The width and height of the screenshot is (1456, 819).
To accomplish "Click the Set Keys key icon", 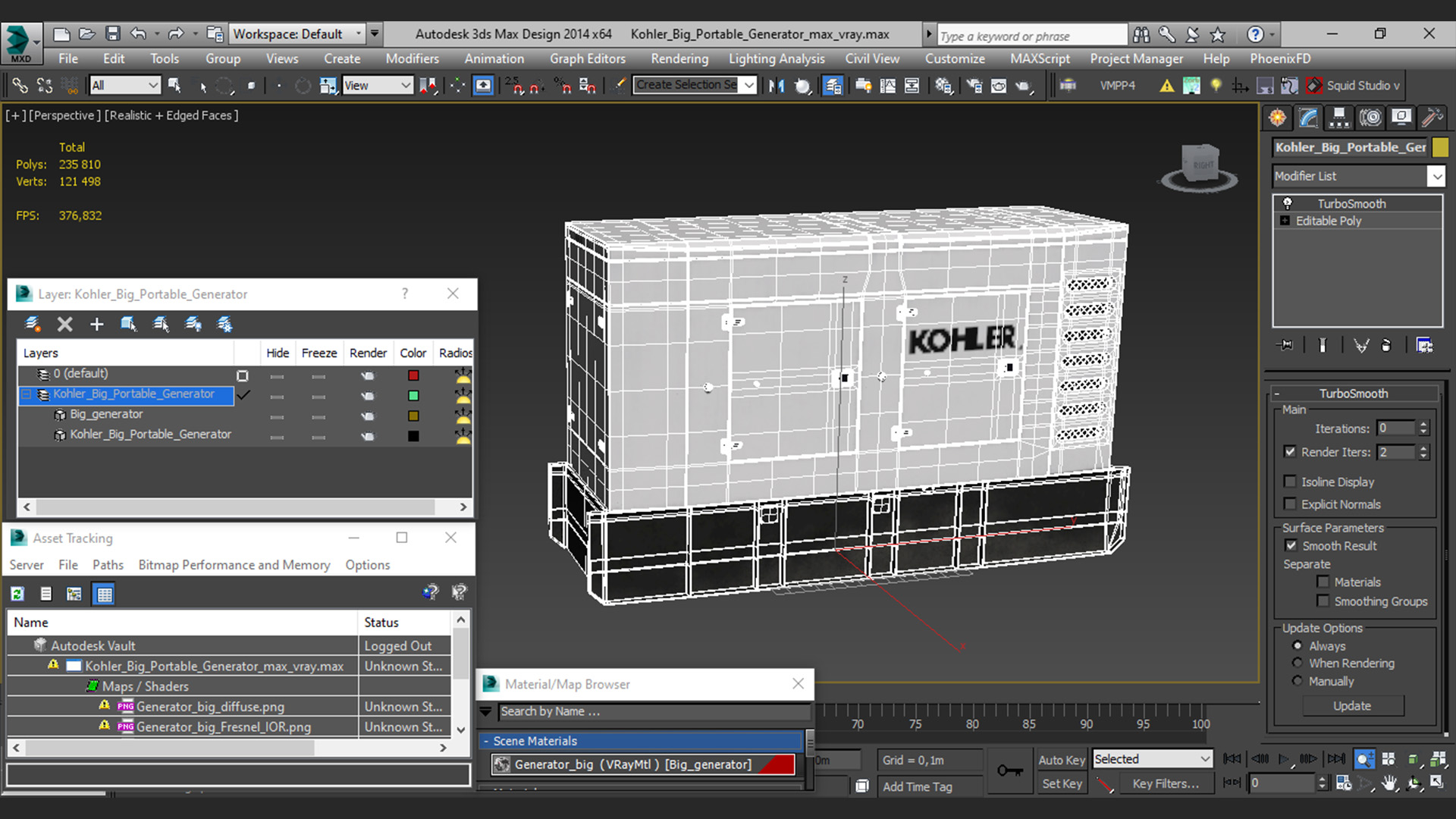I will pyautogui.click(x=1009, y=771).
